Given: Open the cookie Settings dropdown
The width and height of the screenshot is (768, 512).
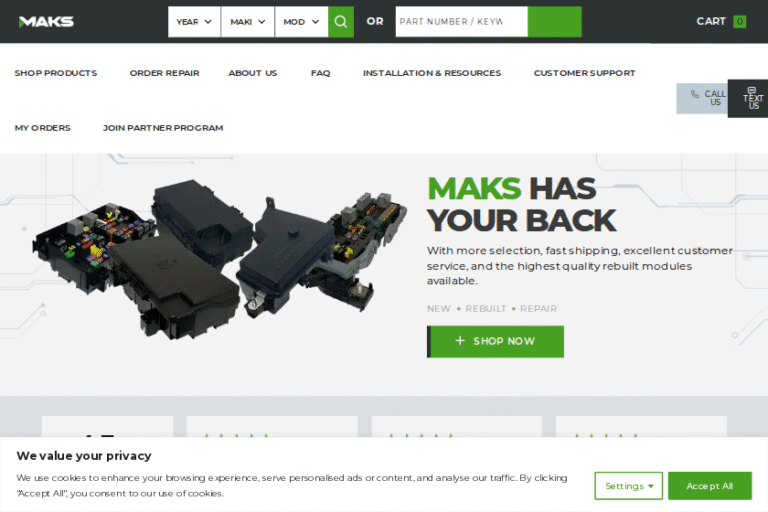Looking at the screenshot, I should (x=628, y=486).
